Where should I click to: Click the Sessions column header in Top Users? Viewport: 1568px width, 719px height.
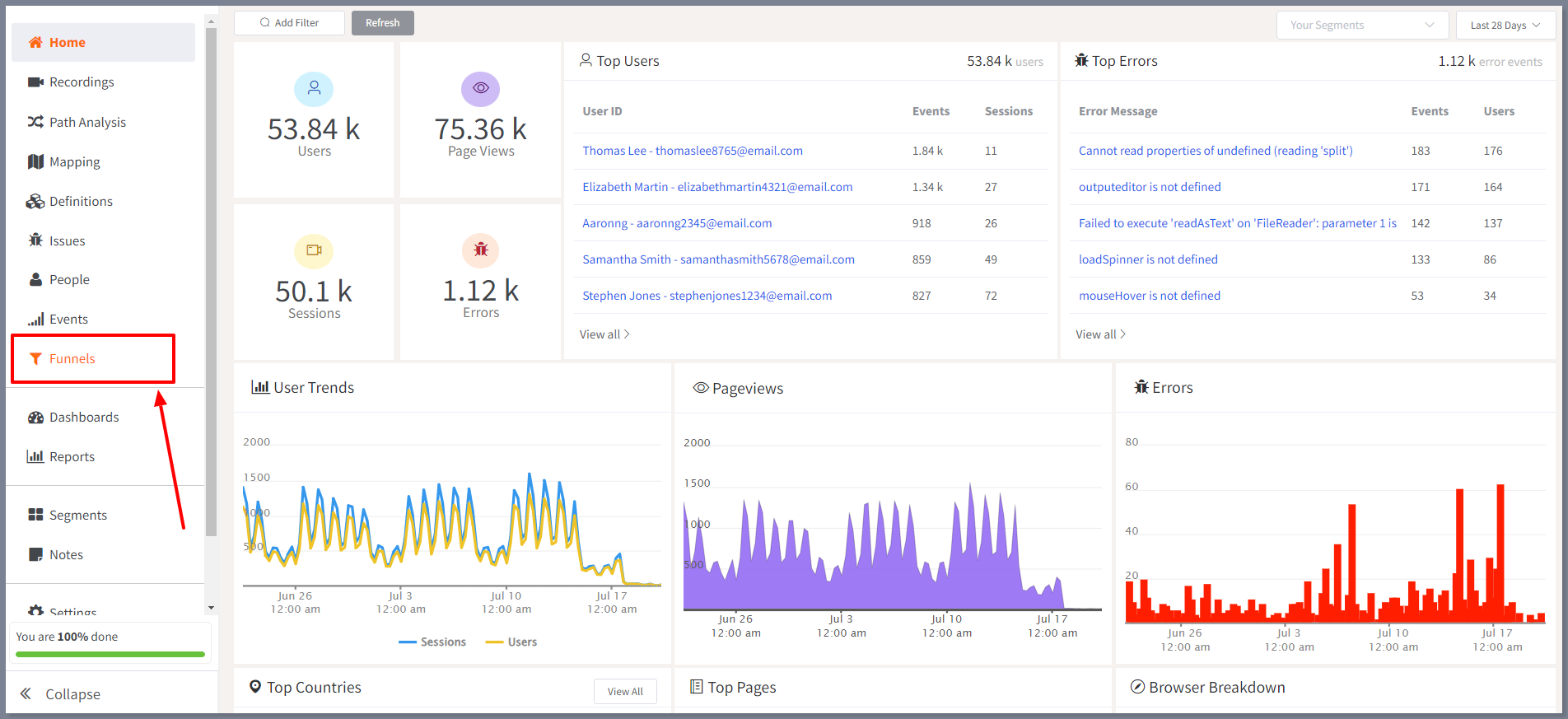pyautogui.click(x=1009, y=111)
